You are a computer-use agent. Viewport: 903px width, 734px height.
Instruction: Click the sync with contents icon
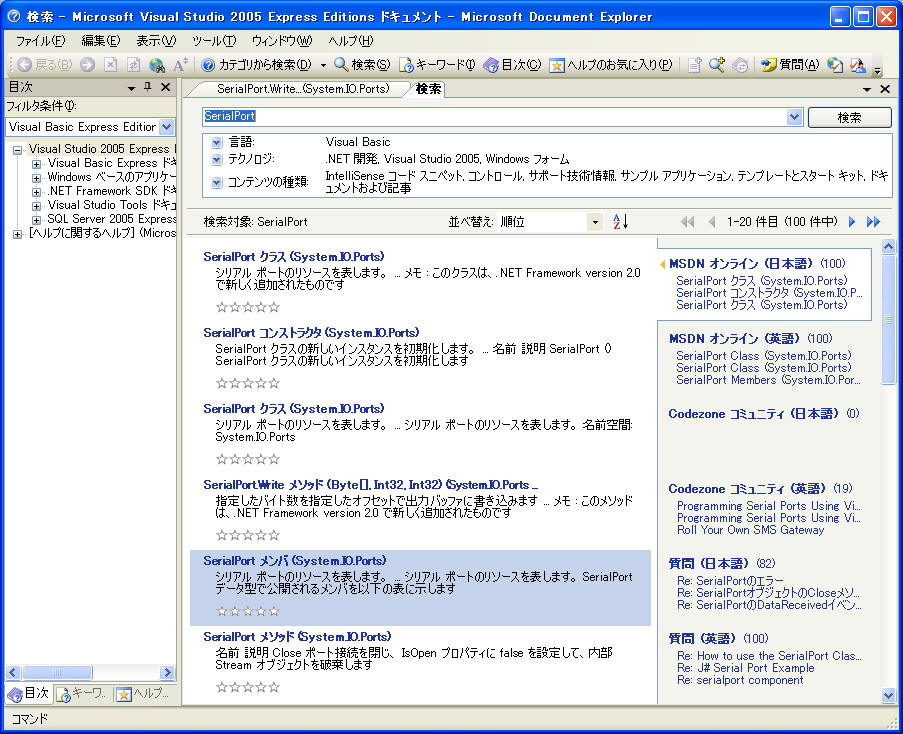pyautogui.click(x=740, y=64)
